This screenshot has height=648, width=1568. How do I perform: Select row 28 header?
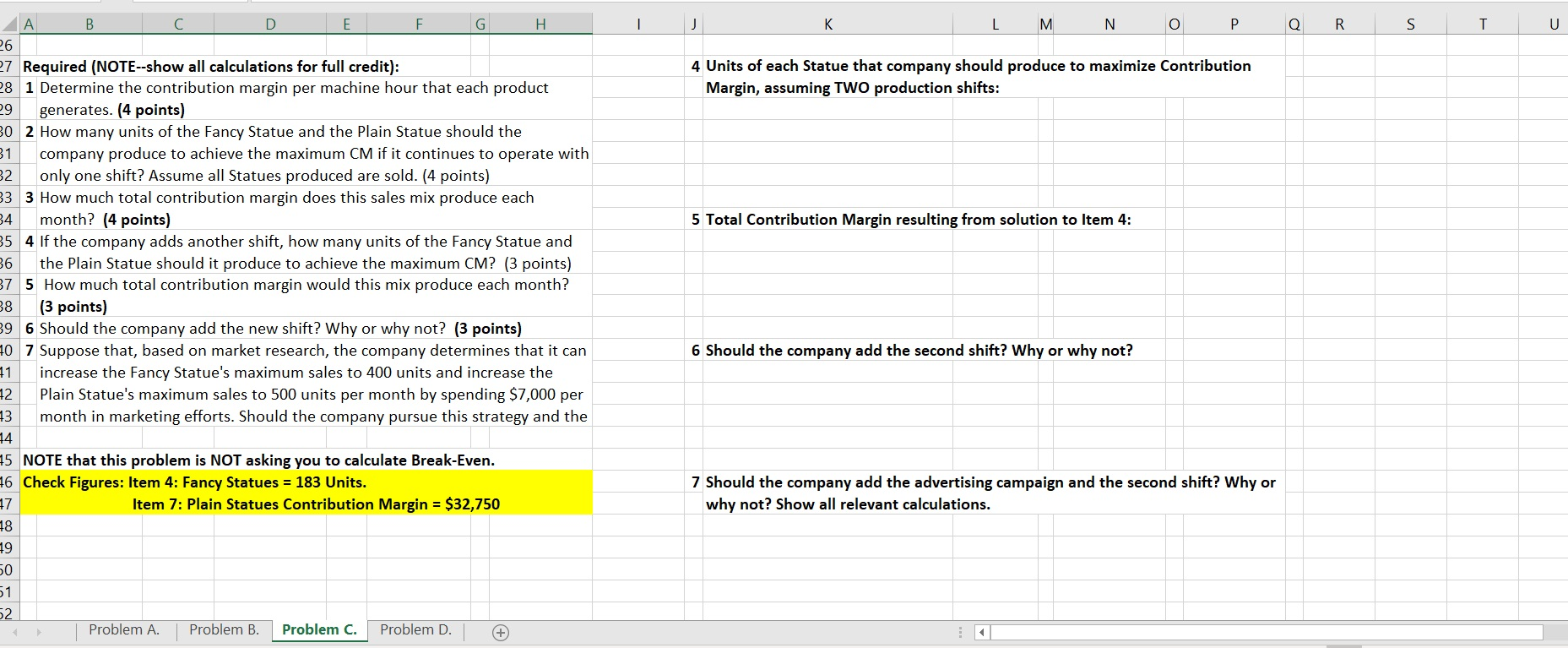pos(9,88)
